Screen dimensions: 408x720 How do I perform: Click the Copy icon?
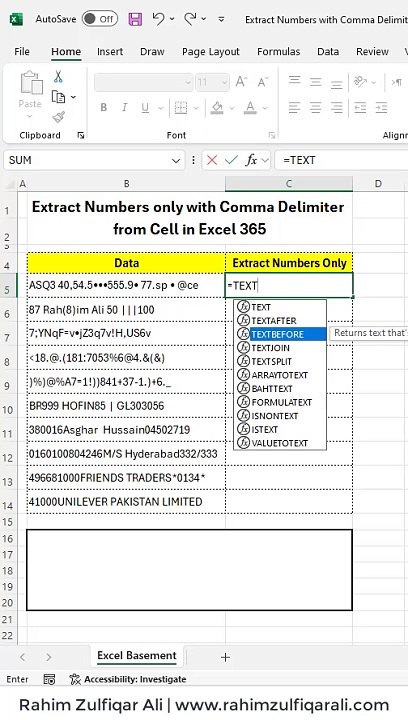(58, 97)
